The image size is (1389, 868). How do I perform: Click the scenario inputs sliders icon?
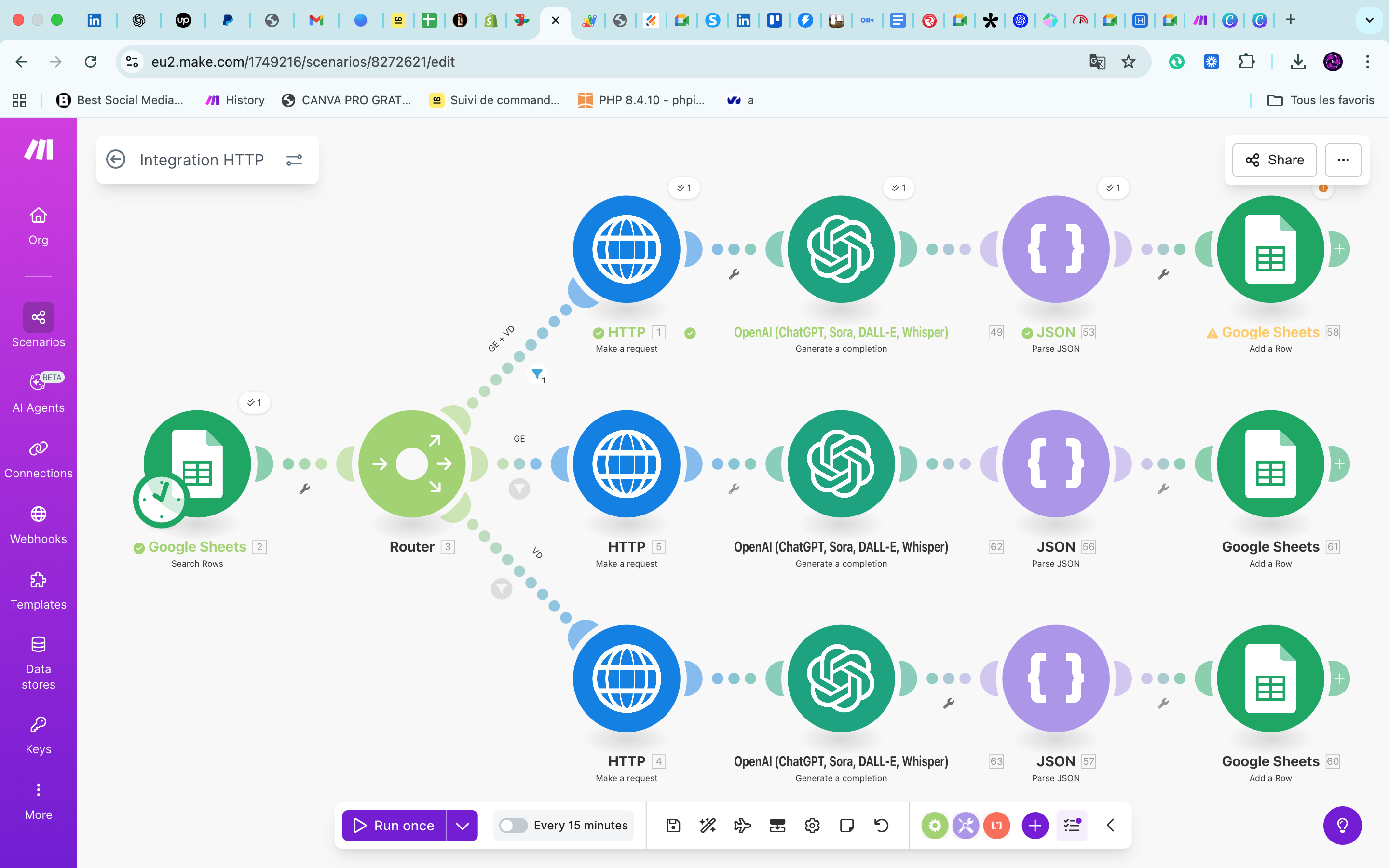294,160
